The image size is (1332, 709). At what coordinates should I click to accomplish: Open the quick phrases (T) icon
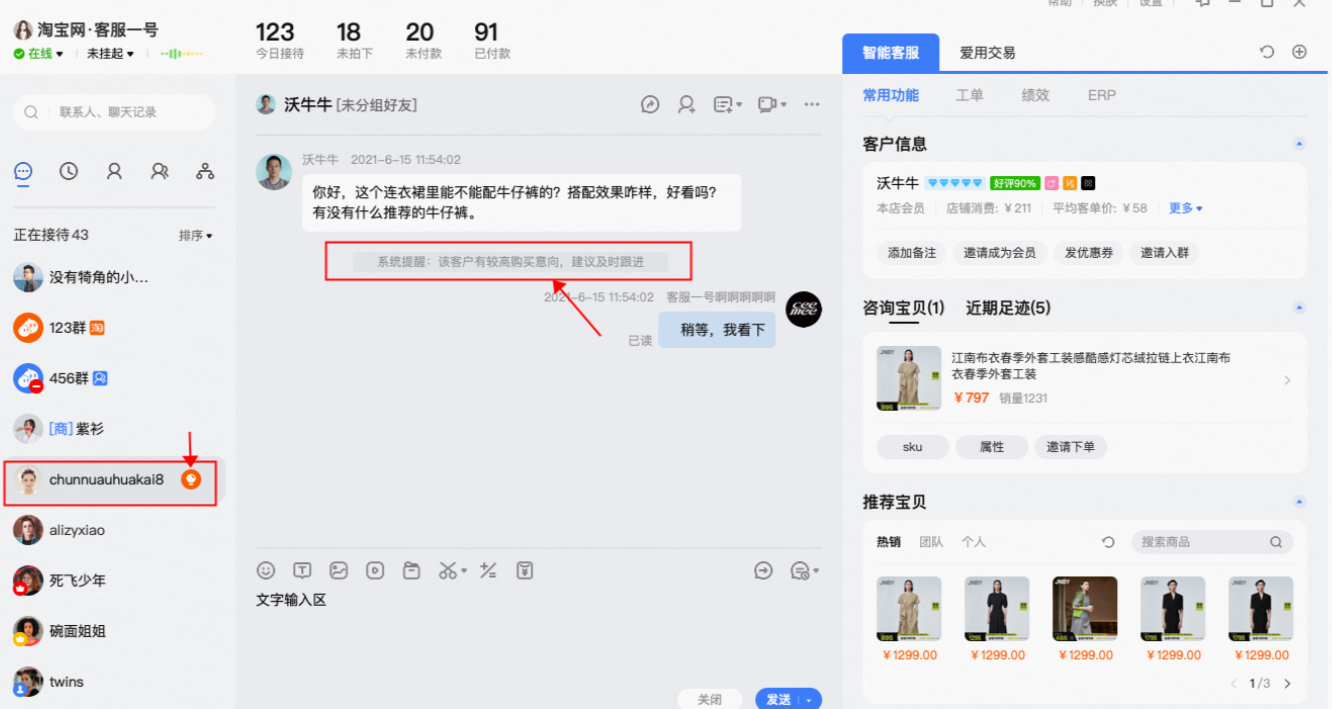tap(302, 570)
